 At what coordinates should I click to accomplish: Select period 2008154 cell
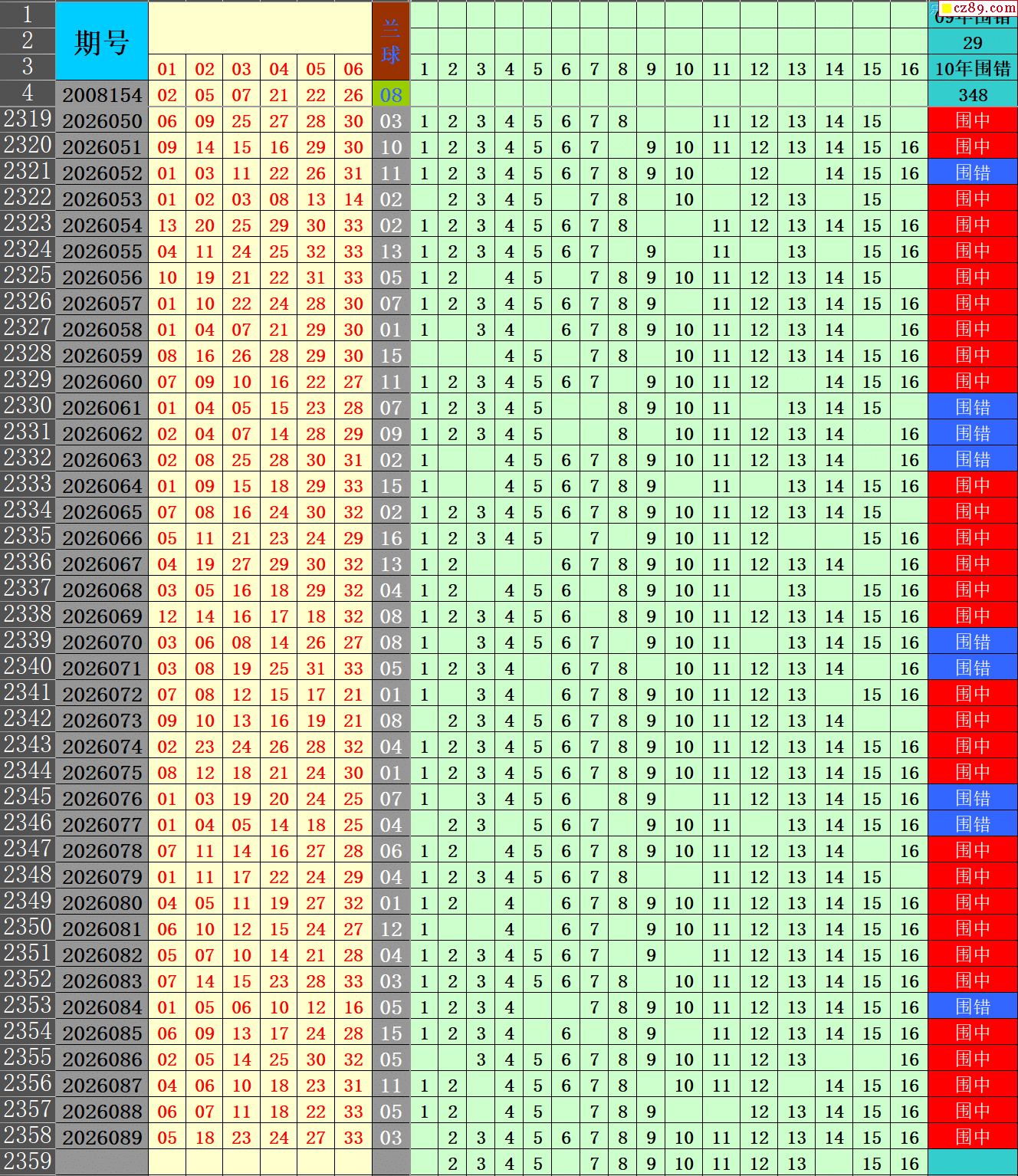(x=102, y=95)
